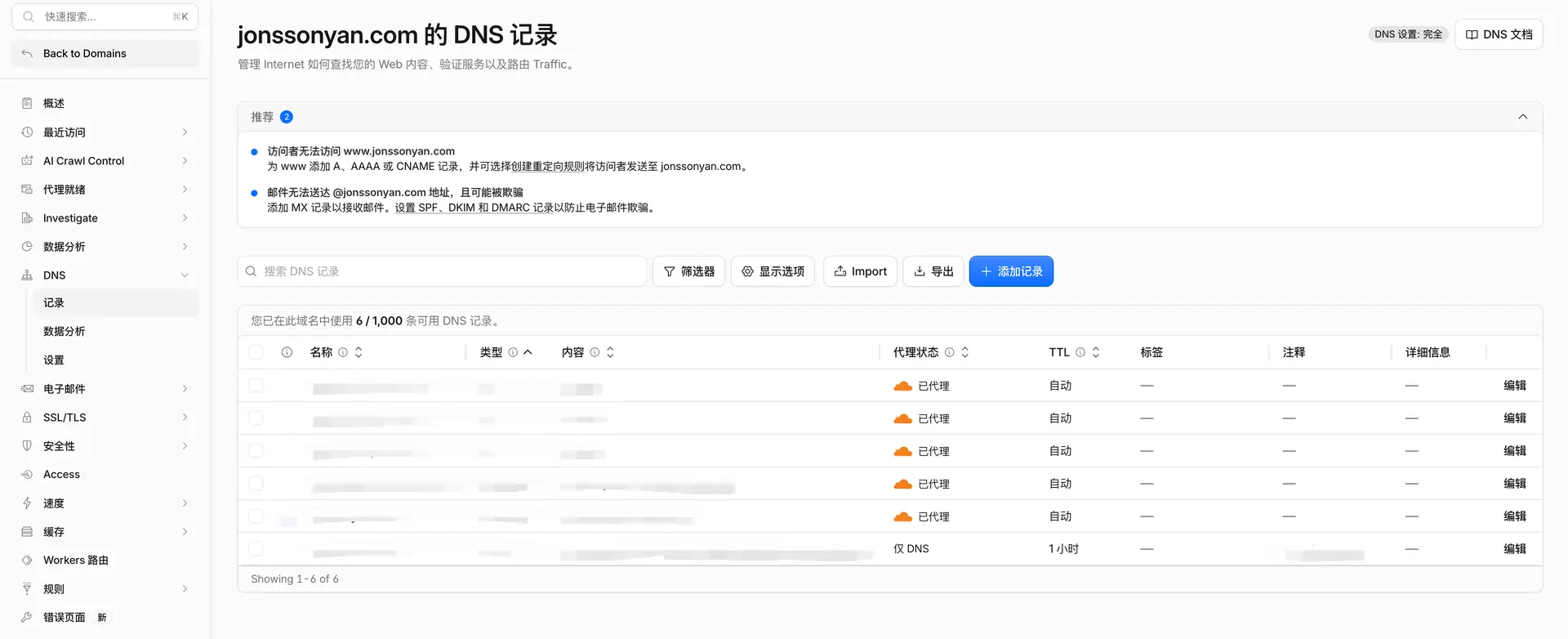The image size is (1568, 639).
Task: Collapse the 推荐 panel with its chevron
Action: coord(1523,117)
